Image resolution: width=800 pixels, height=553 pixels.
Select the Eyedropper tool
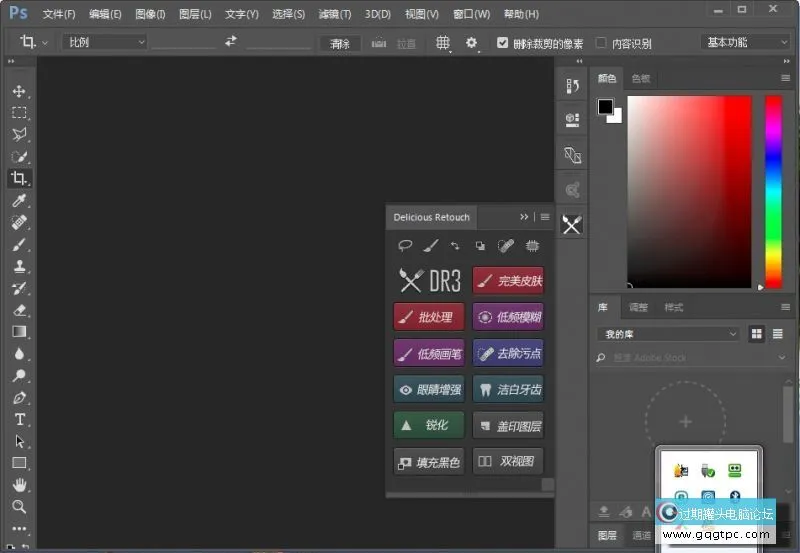[x=19, y=201]
